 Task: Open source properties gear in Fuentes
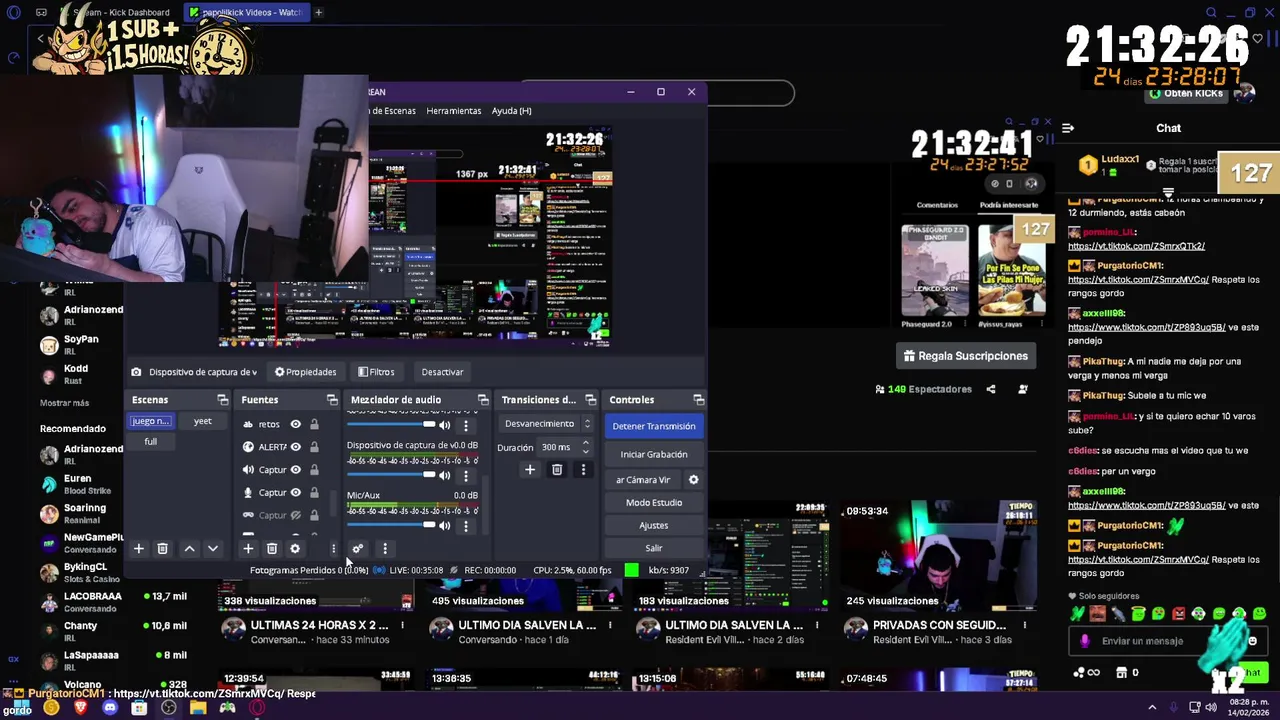coord(294,548)
